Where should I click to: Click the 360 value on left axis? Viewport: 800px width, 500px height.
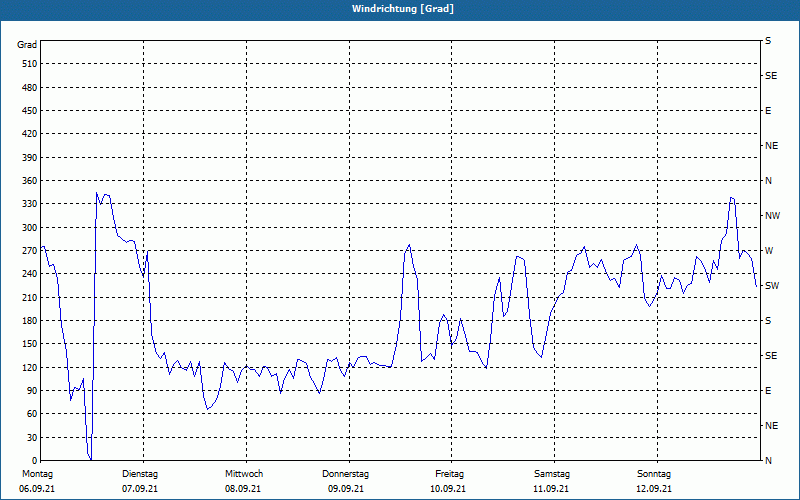tap(30, 181)
